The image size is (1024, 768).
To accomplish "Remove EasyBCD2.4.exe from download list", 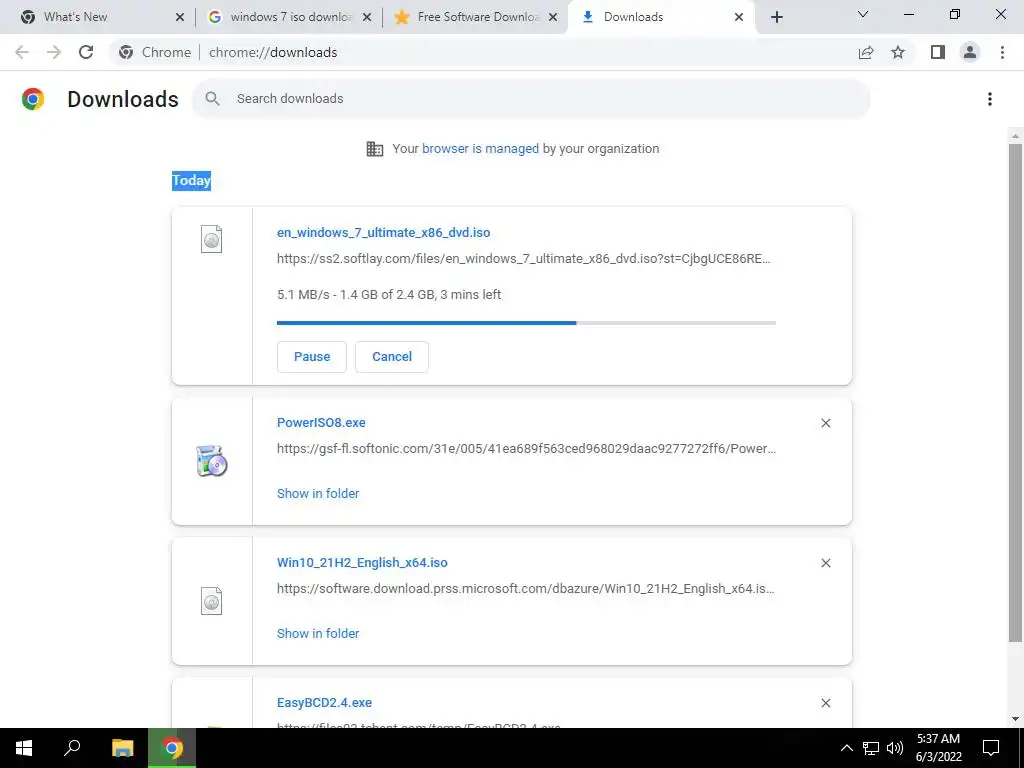I will [825, 703].
